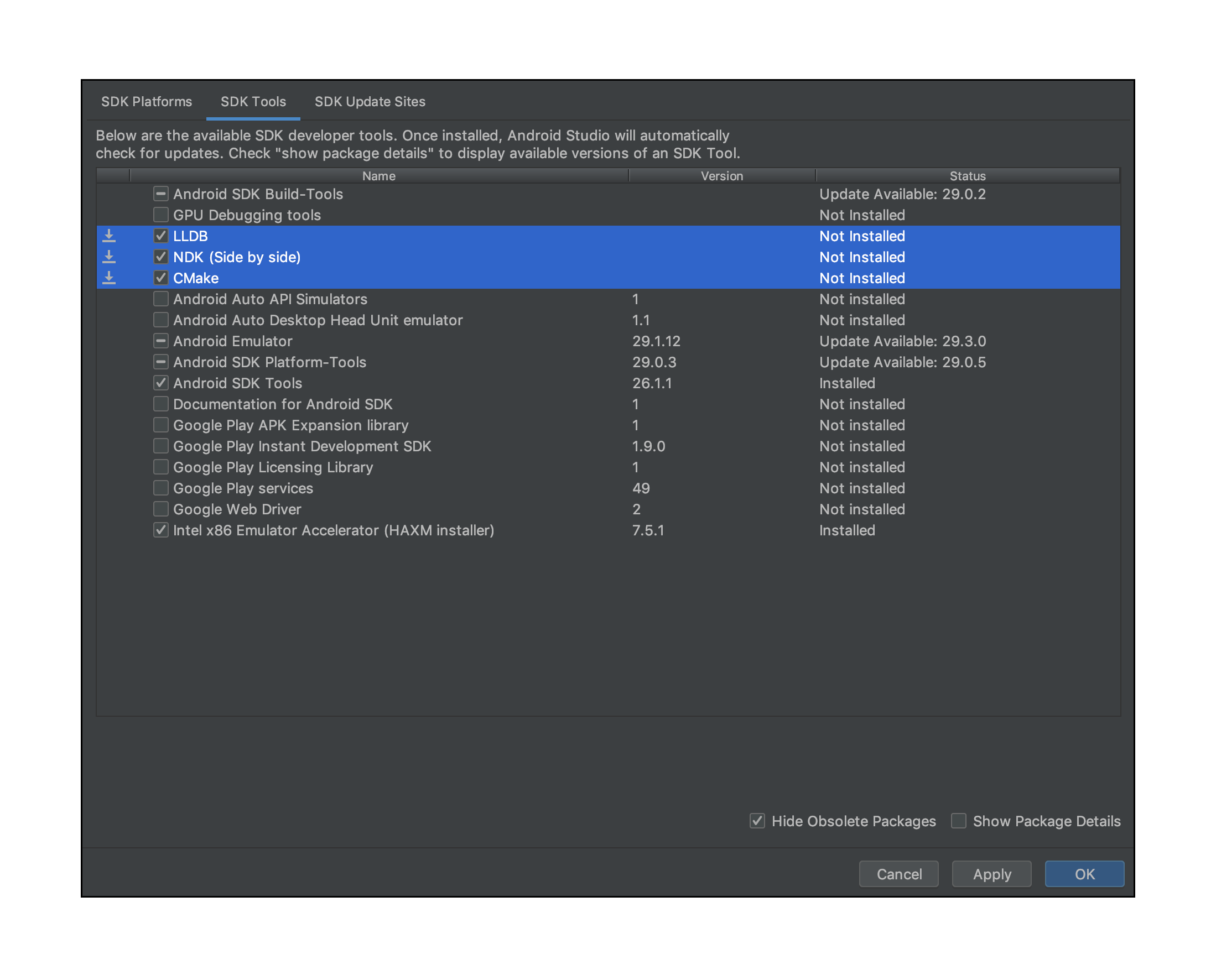Check Google Play services package
This screenshot has width=1216, height=980.
pos(161,488)
